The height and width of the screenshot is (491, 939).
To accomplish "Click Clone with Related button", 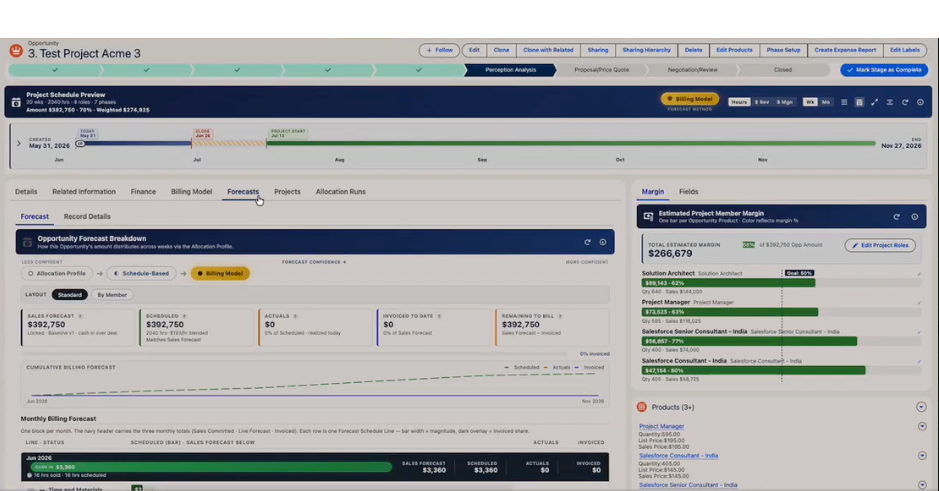I will (548, 50).
